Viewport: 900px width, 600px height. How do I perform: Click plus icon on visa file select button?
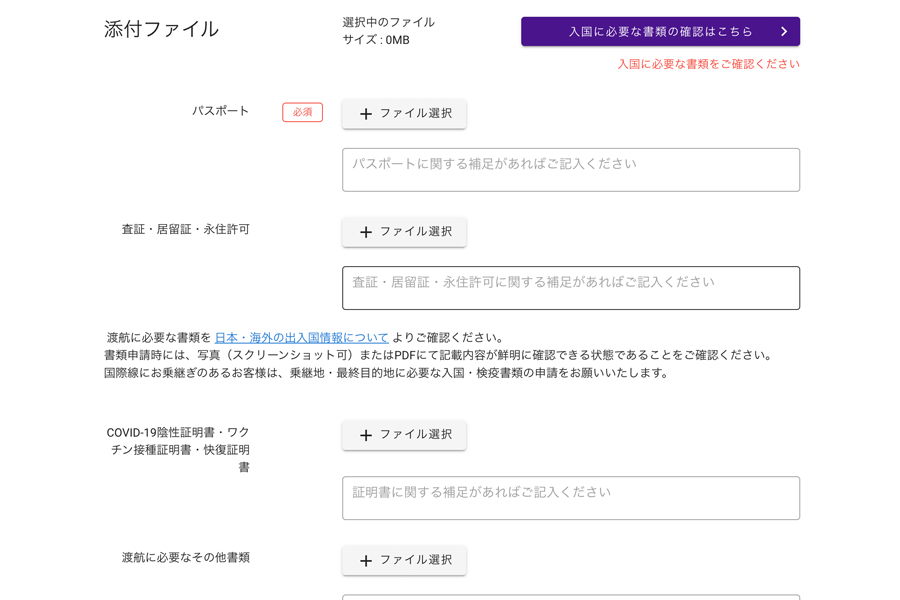pyautogui.click(x=366, y=232)
